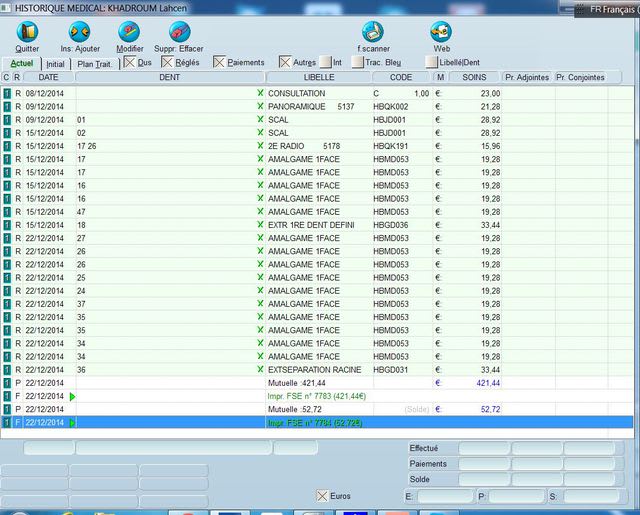
Task: Click the Quitter icon in the toolbar
Action: point(27,32)
